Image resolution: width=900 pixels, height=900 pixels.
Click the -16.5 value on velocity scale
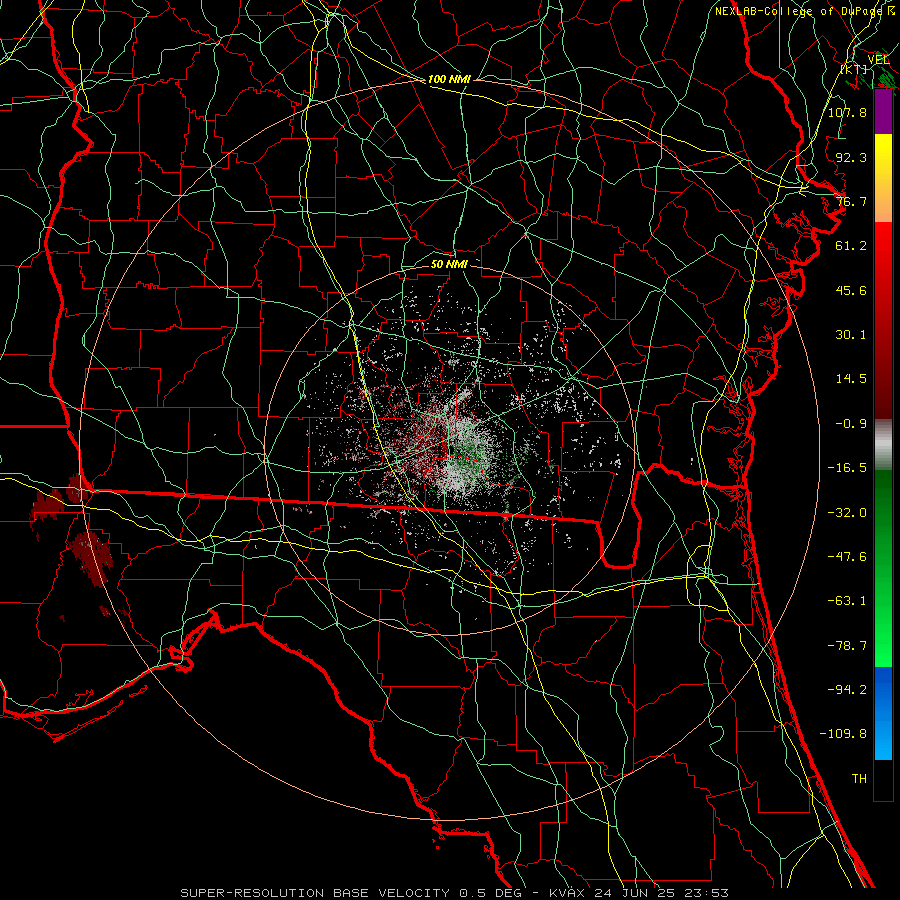point(847,468)
